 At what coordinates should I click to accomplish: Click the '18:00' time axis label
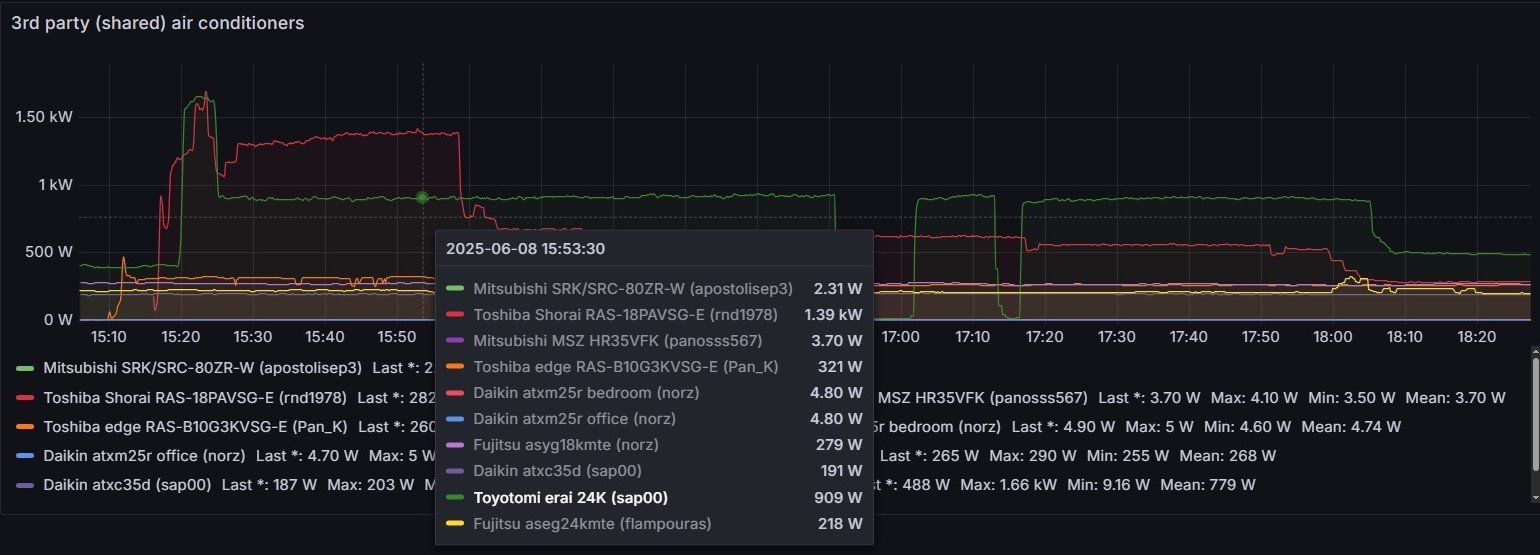tap(1335, 338)
